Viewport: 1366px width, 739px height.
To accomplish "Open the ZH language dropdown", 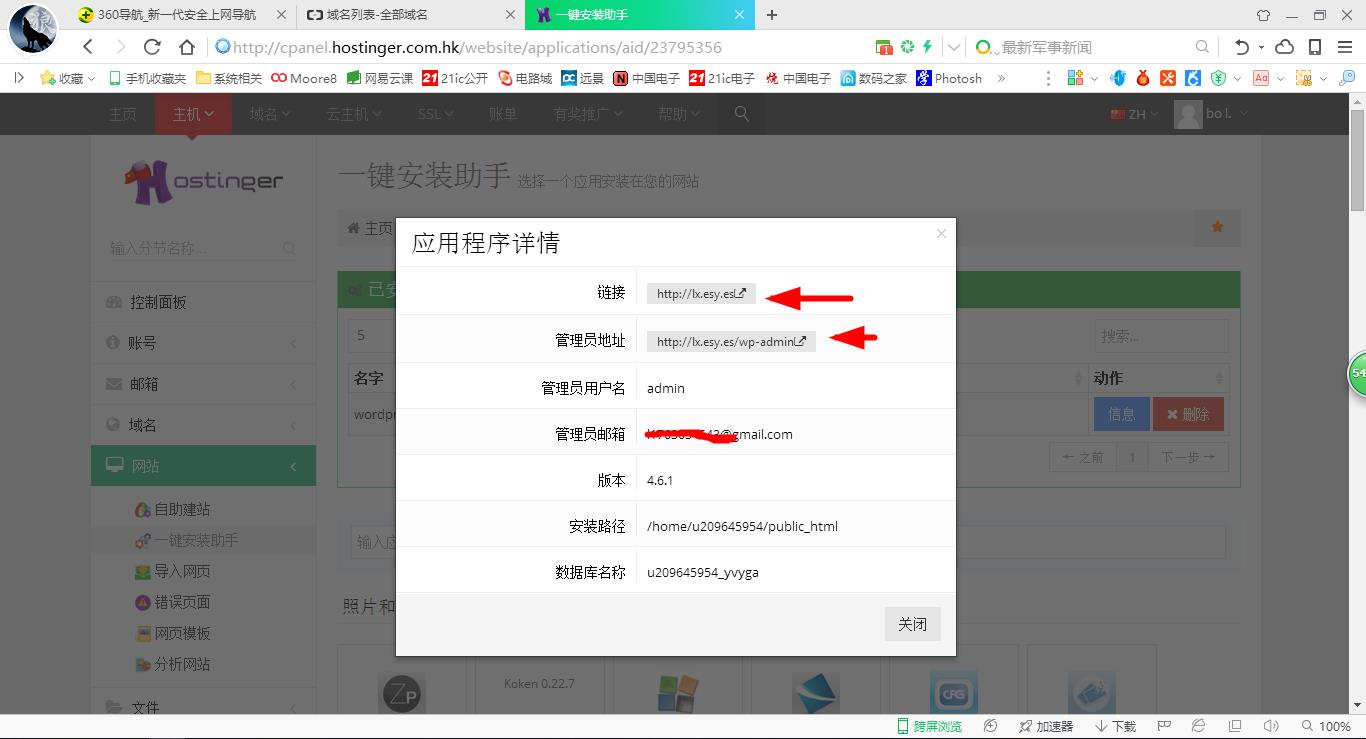I will pos(1133,113).
